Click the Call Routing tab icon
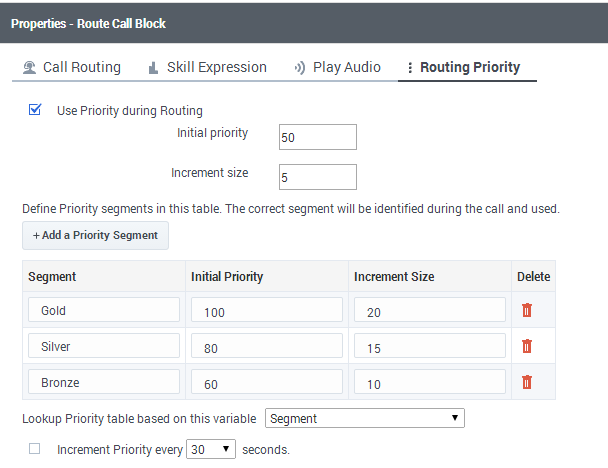Viewport: 608px width, 468px height. [30, 68]
